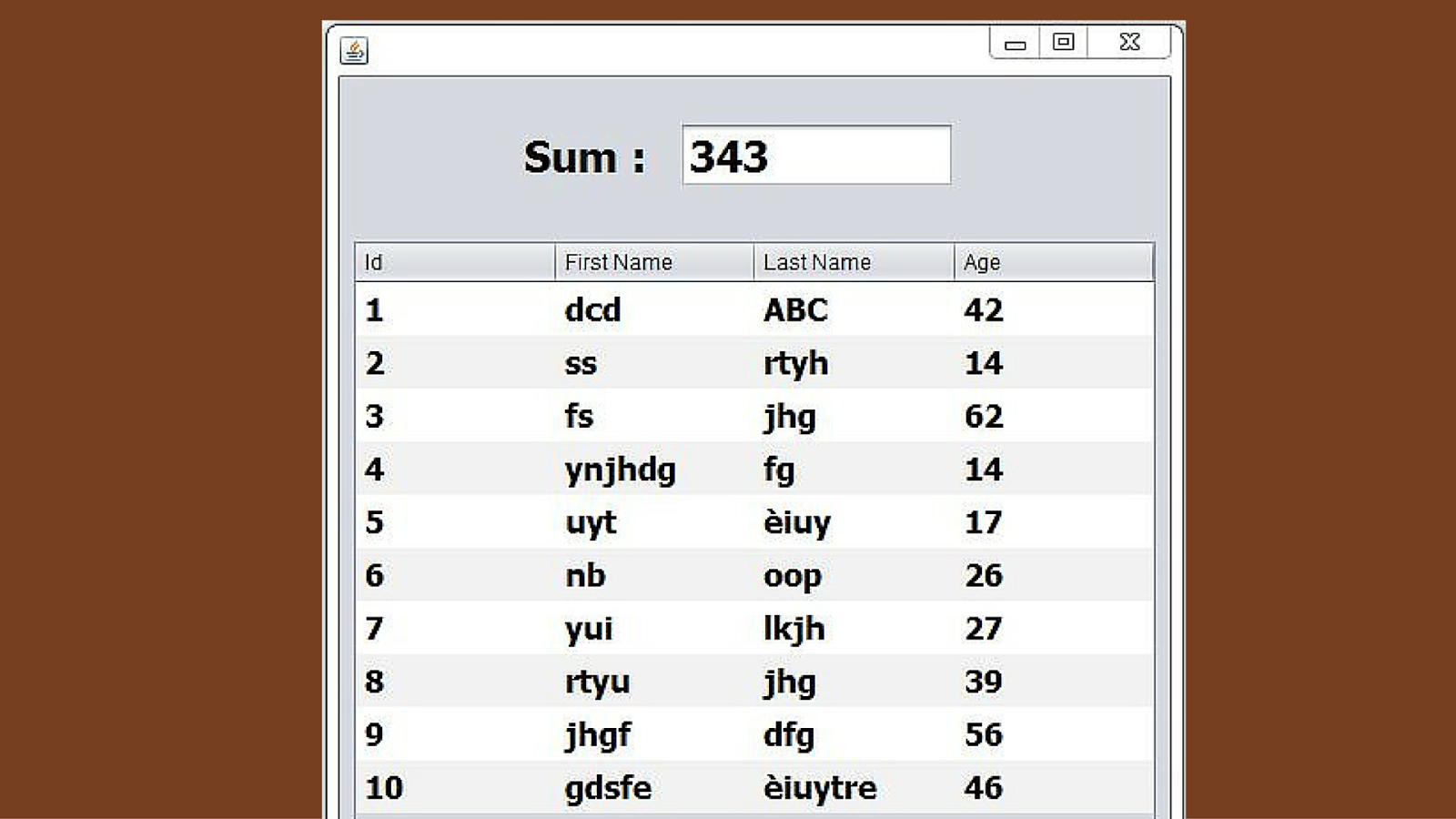This screenshot has width=1456, height=819.
Task: Select last name cell 'fg'
Action: coord(854,469)
